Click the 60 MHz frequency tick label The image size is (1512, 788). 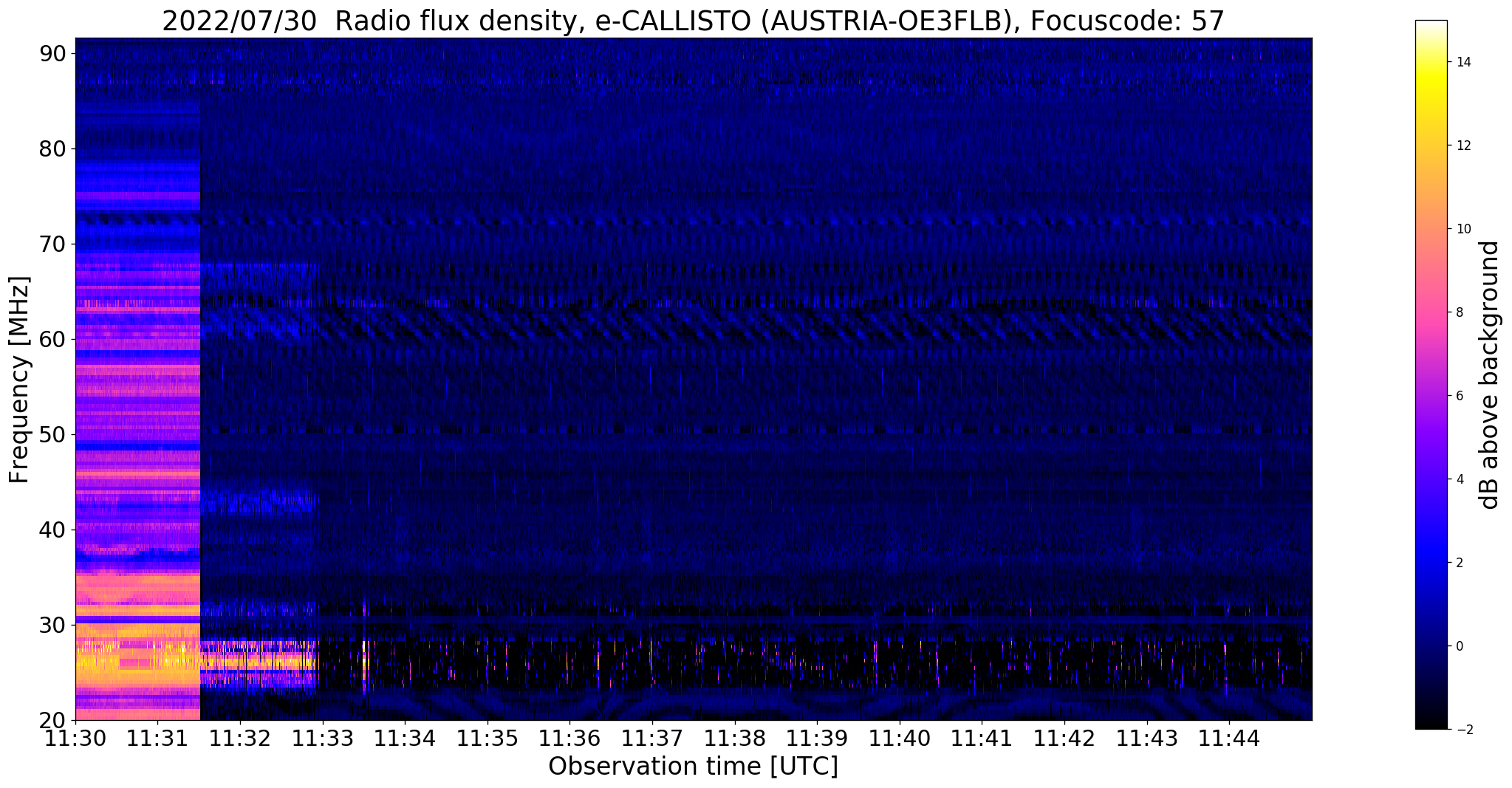[52, 339]
